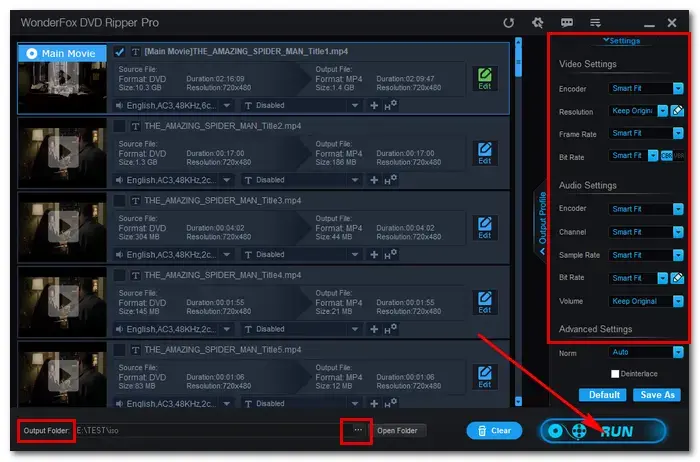700x462 pixels.
Task: Open the Output Profile side tab
Action: tap(542, 222)
